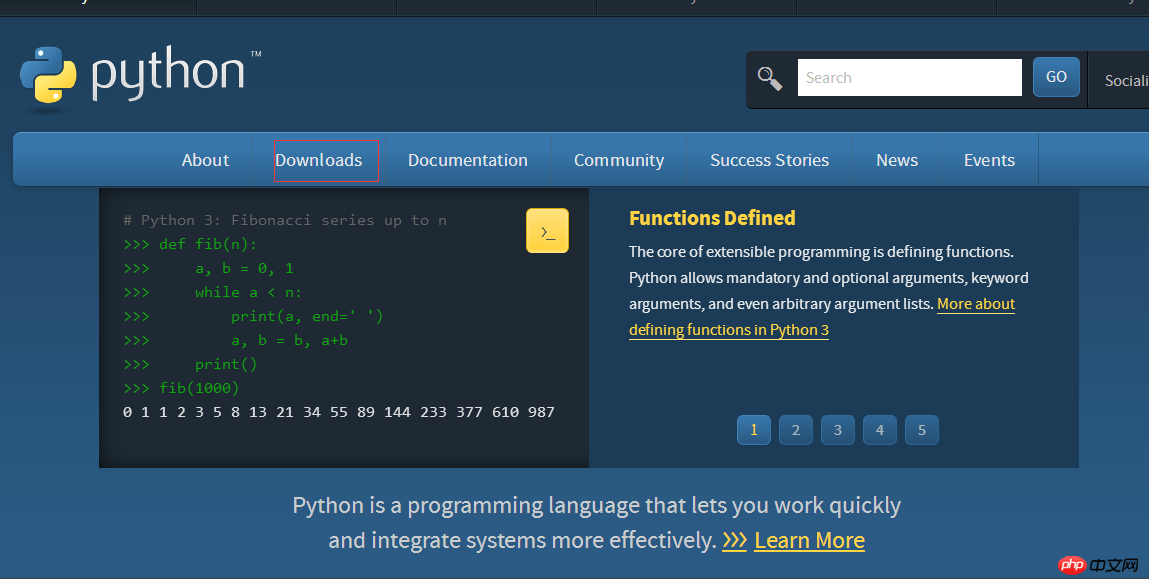Switch to slide 3 of the carousel

[x=838, y=430]
